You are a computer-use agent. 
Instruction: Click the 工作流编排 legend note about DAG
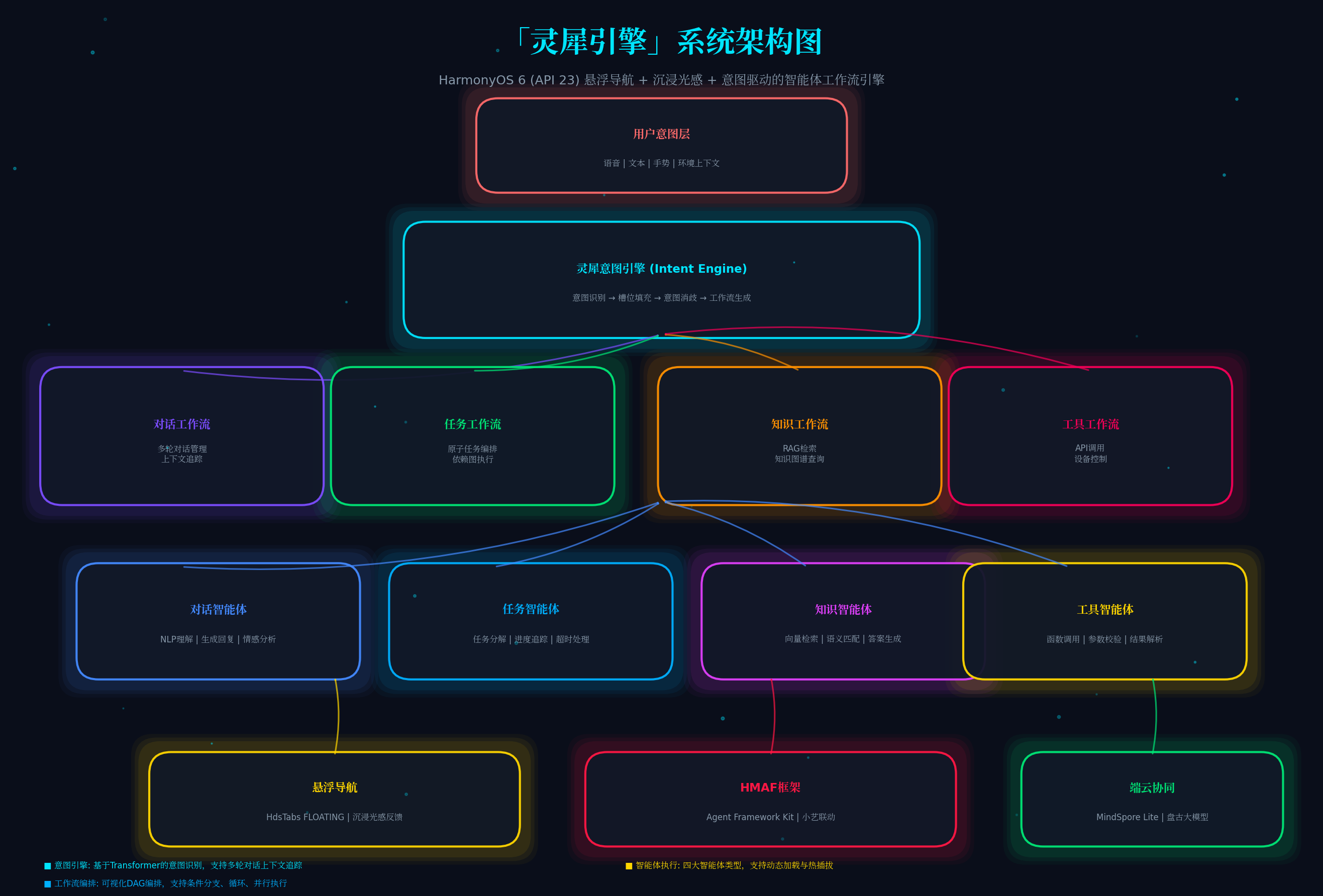click(x=171, y=883)
